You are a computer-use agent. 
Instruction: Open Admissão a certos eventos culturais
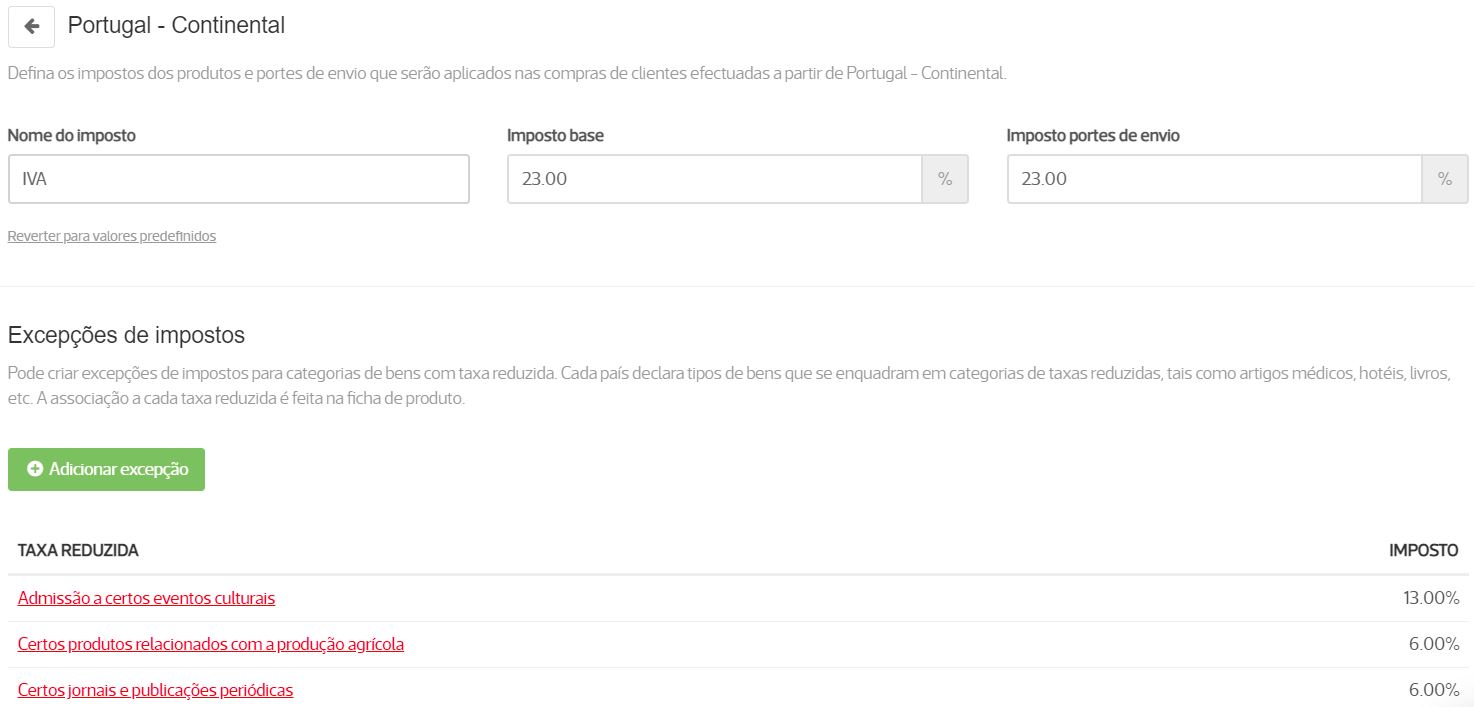(x=146, y=598)
